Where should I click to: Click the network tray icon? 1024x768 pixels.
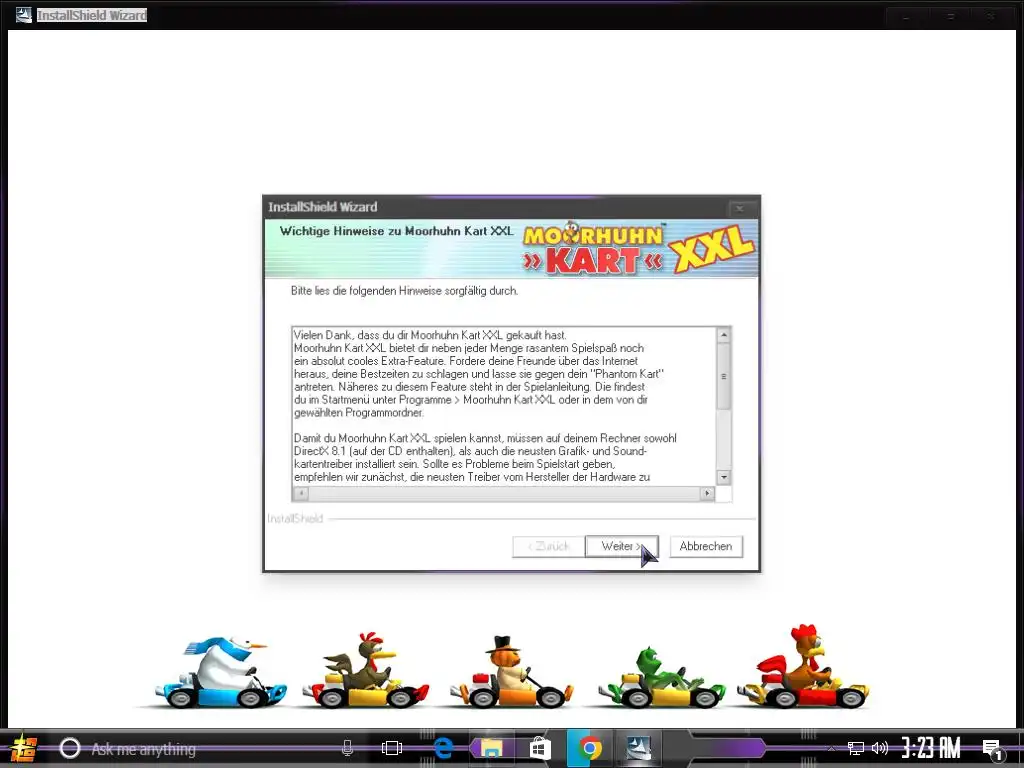[x=855, y=748]
